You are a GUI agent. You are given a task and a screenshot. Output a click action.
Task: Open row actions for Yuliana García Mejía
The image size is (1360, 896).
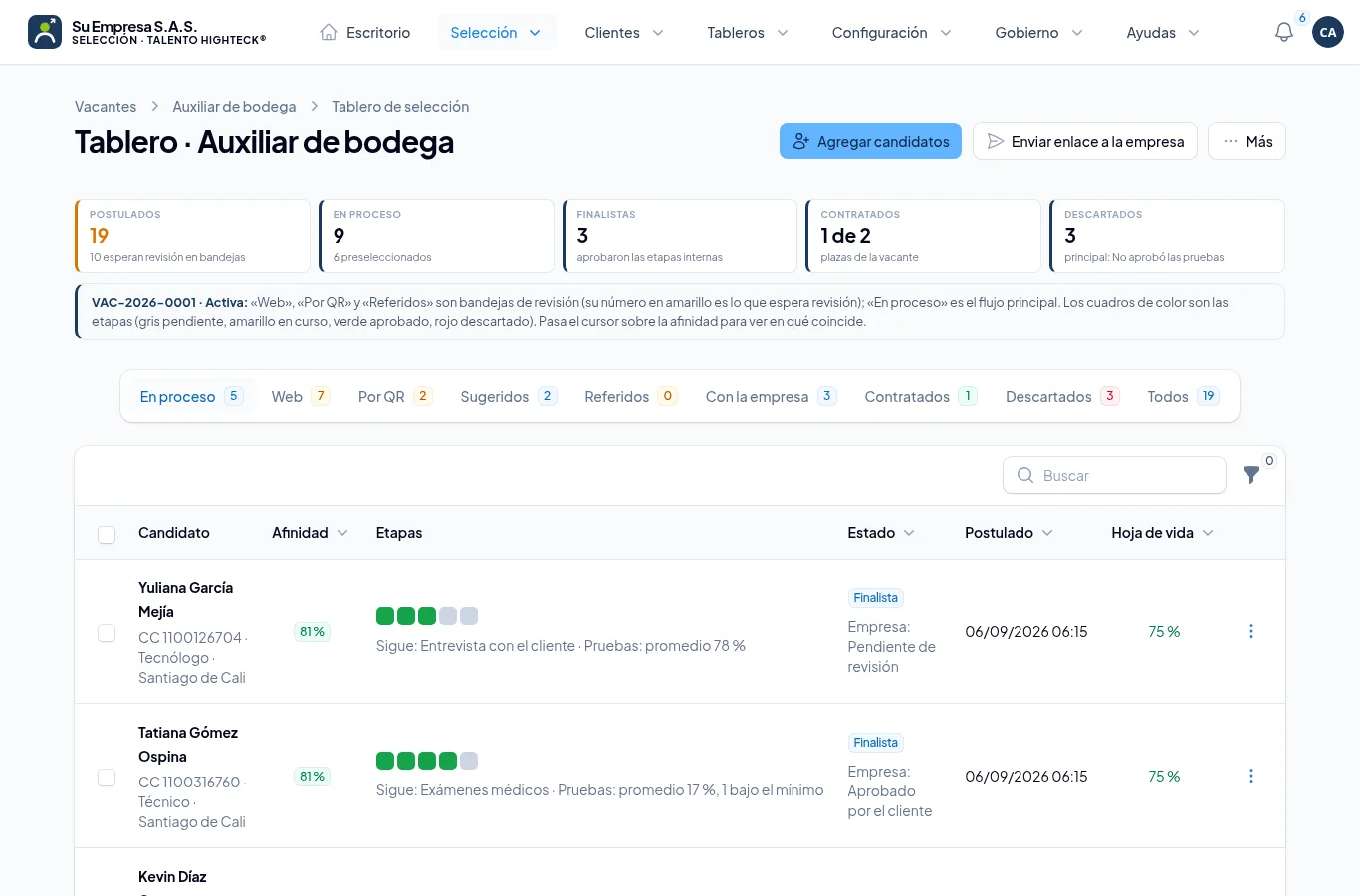(x=1251, y=631)
